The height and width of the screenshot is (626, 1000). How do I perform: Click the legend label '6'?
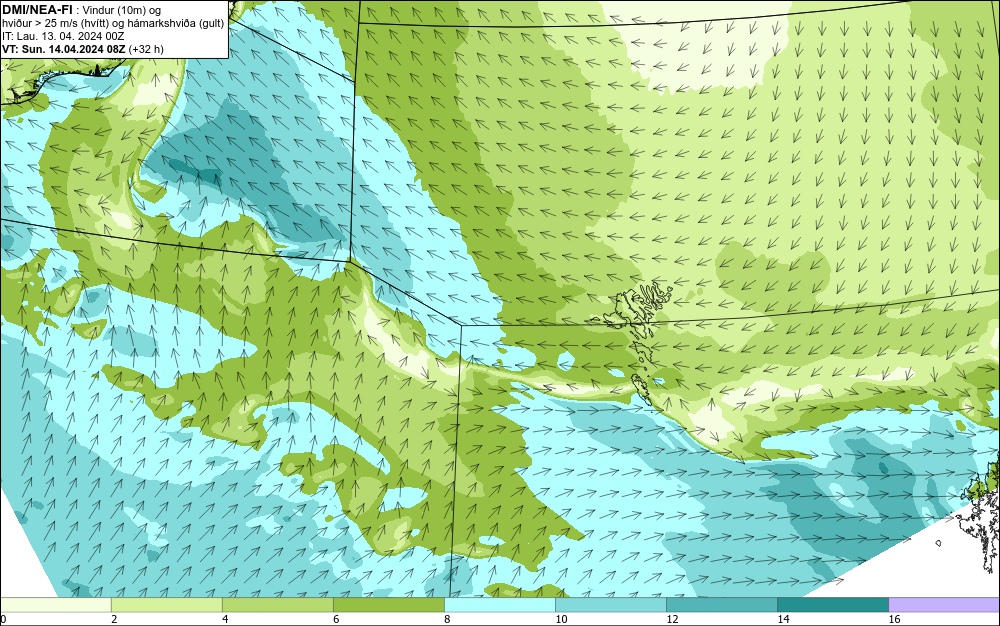click(x=336, y=619)
